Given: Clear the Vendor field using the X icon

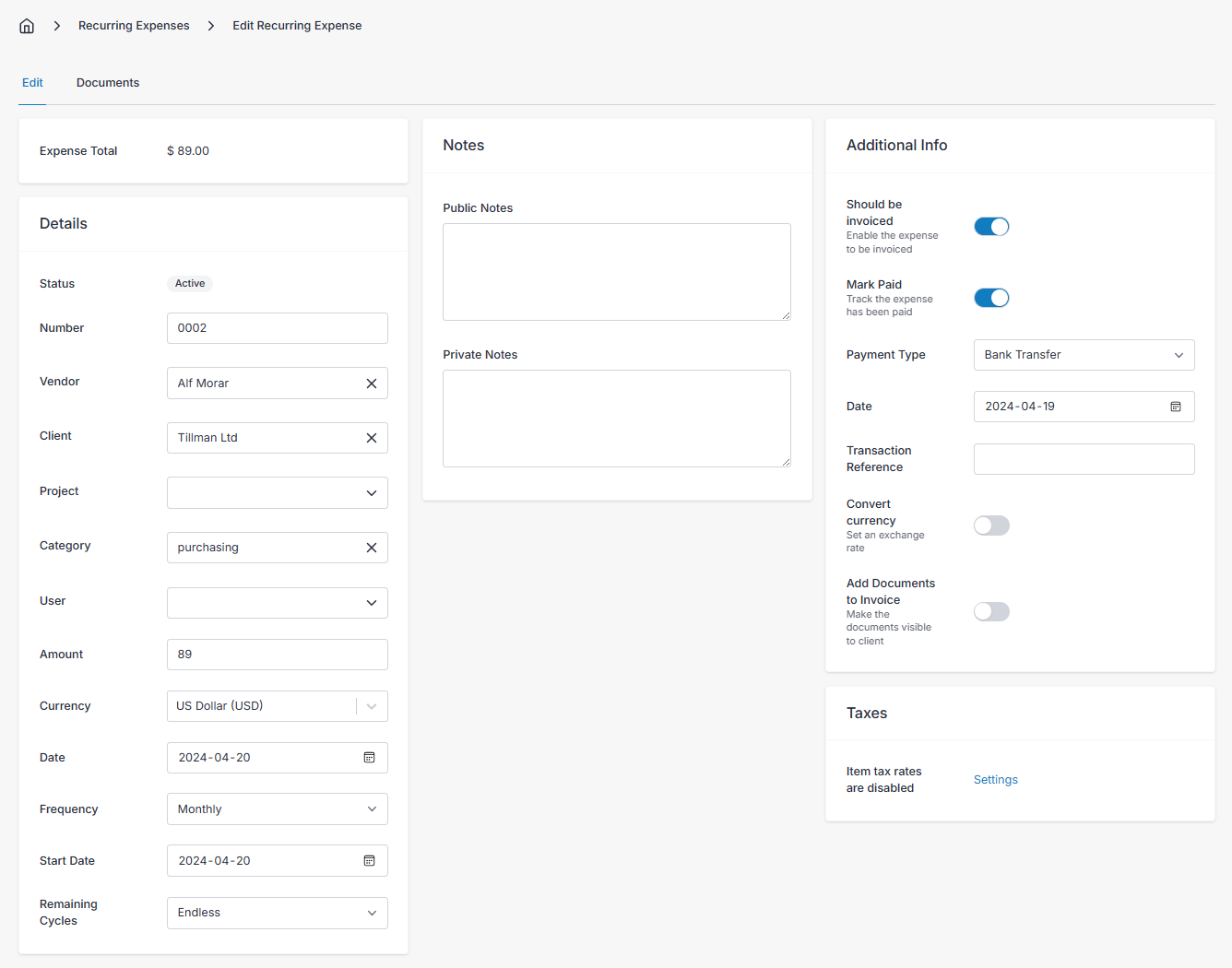Looking at the screenshot, I should (372, 383).
